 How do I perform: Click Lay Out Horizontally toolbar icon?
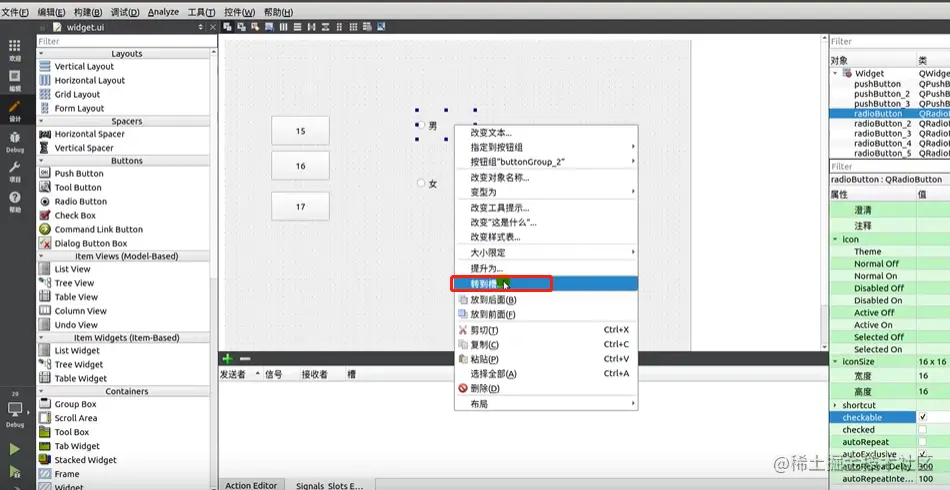tap(284, 27)
